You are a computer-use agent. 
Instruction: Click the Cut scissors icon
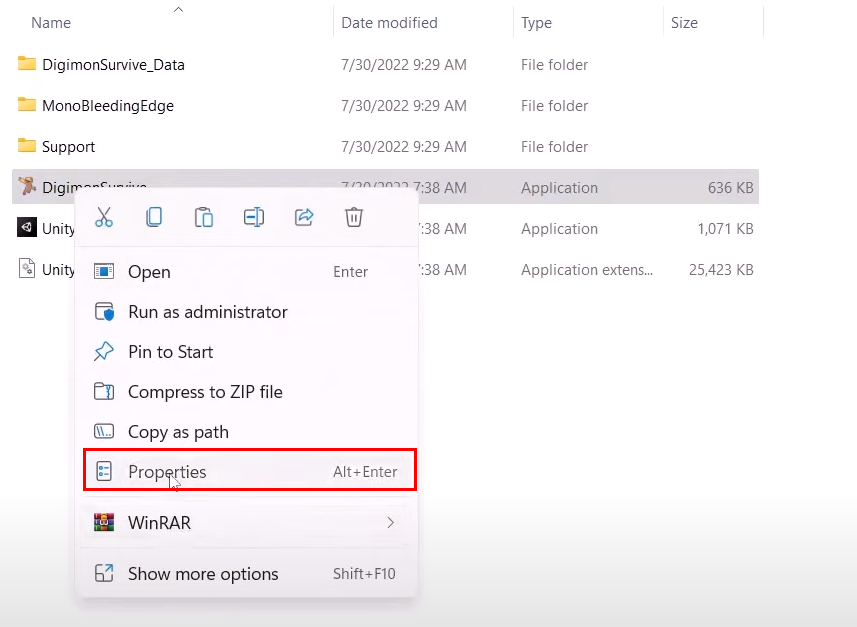point(104,217)
